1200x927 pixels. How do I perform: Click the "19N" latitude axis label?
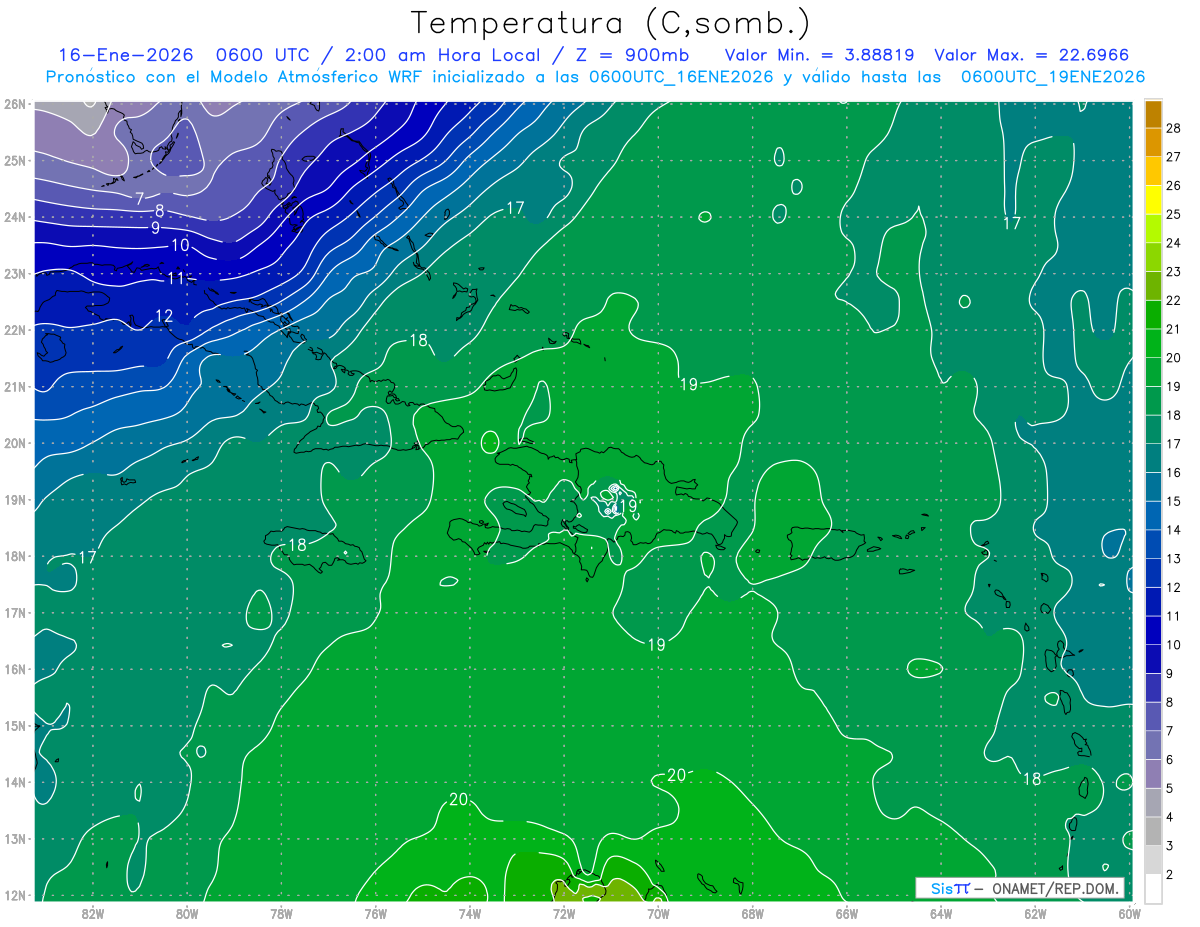coord(15,500)
